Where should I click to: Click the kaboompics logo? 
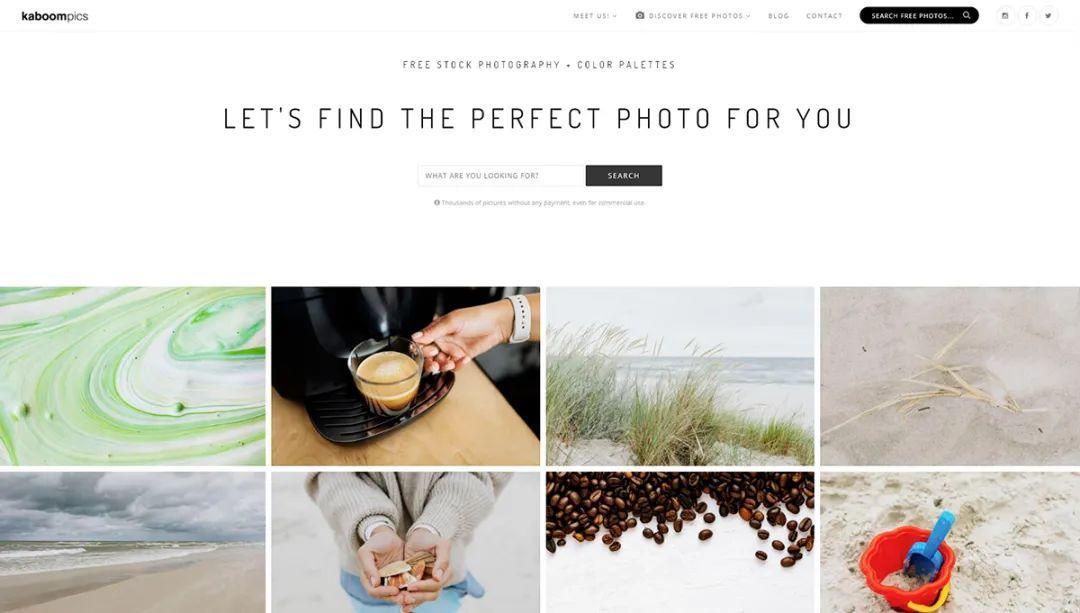[55, 16]
